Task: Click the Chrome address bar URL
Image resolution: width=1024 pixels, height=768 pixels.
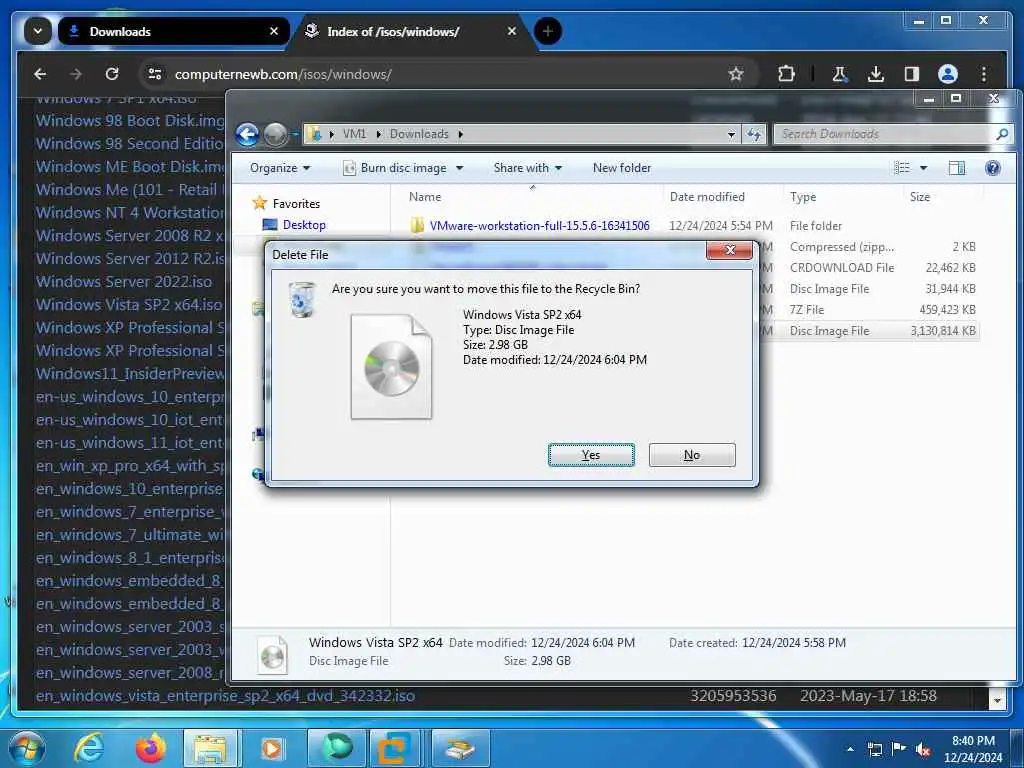Action: coord(283,74)
